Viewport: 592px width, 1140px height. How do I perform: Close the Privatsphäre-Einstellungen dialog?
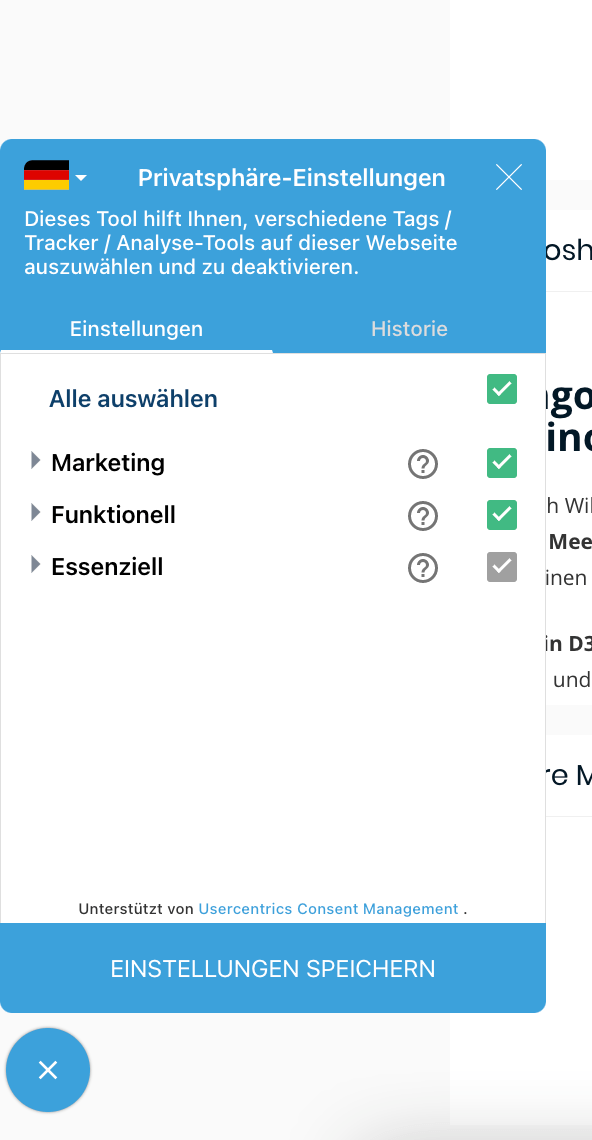tap(508, 177)
